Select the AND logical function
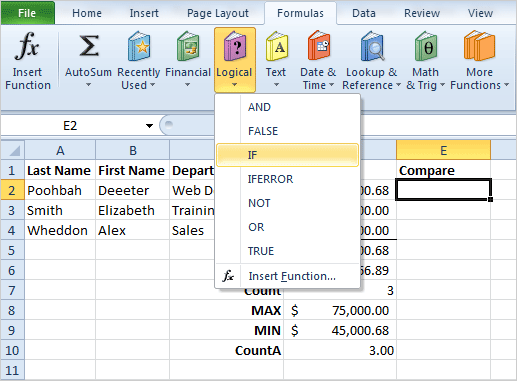This screenshot has height=381, width=517. tap(259, 107)
